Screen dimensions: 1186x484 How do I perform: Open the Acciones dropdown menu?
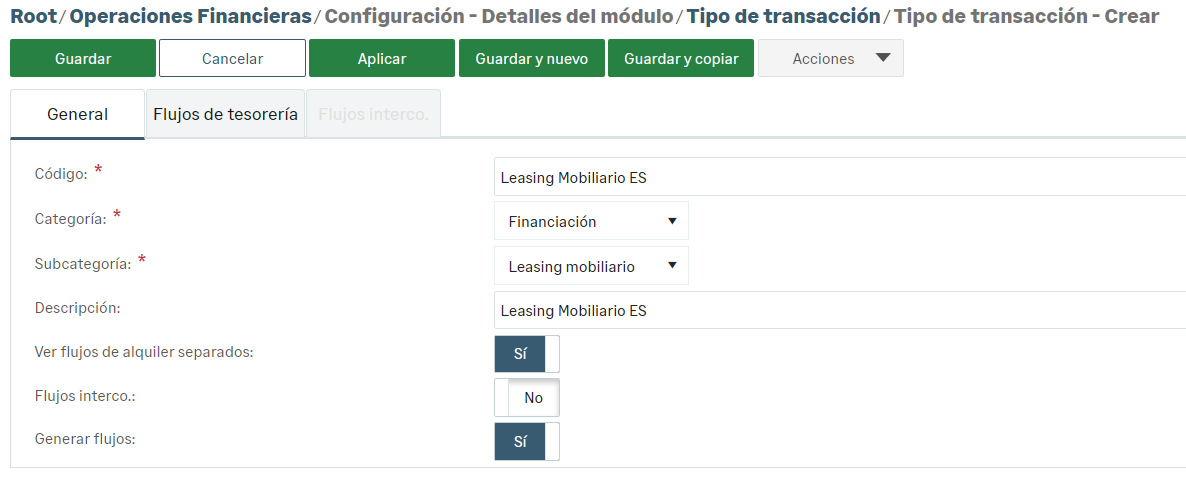(x=831, y=59)
